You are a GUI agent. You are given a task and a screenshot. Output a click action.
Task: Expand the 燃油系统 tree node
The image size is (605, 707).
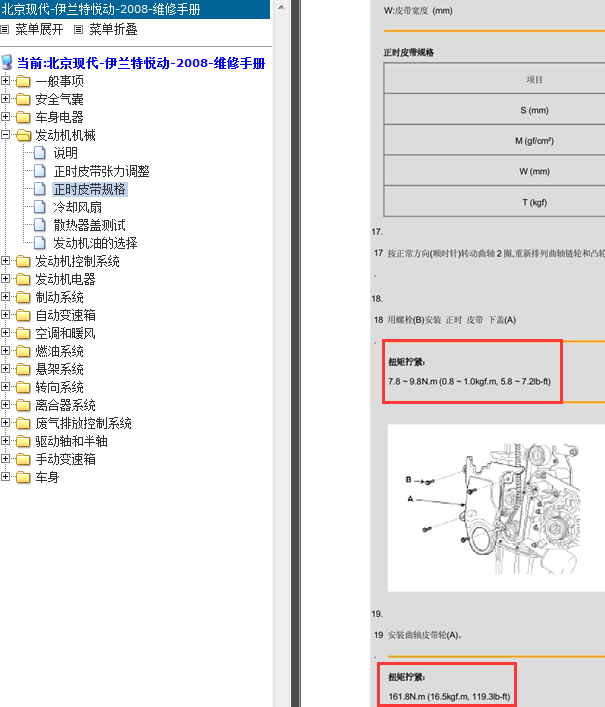[x=5, y=351]
